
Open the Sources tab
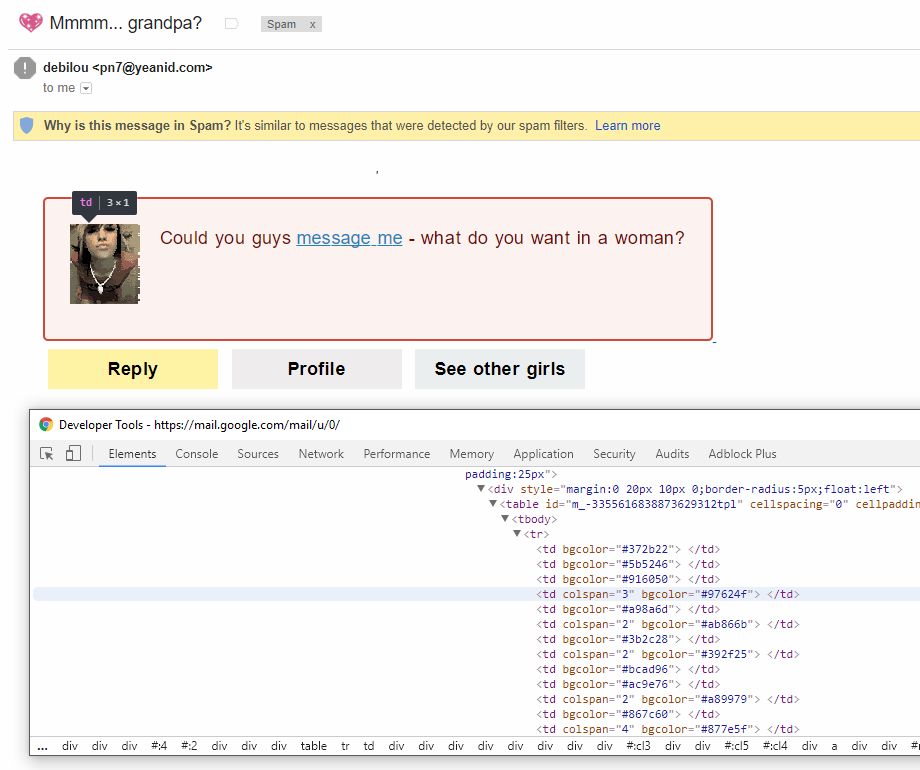[258, 454]
